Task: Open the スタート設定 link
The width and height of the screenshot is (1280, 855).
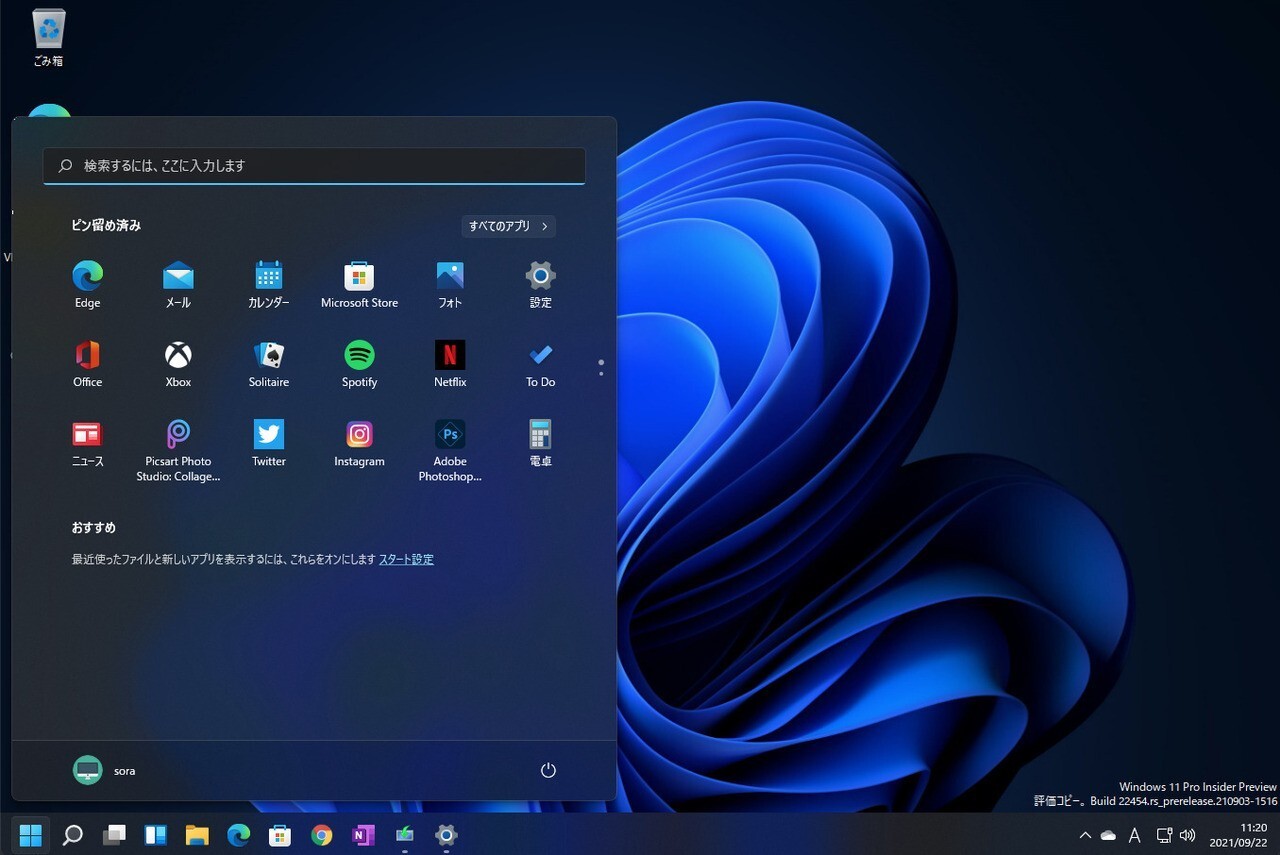Action: [x=406, y=560]
